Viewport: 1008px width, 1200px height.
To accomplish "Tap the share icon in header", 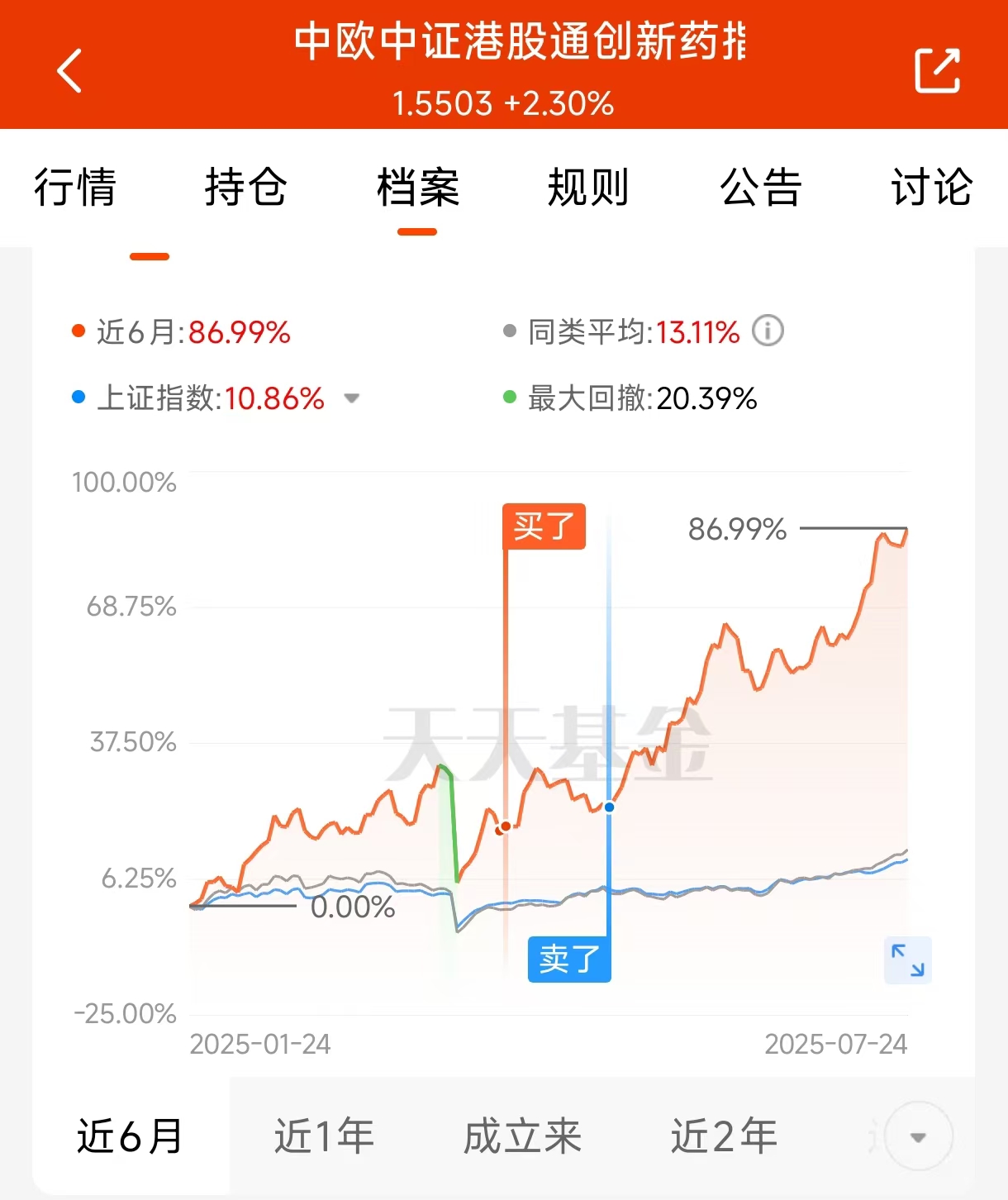I will 938,71.
